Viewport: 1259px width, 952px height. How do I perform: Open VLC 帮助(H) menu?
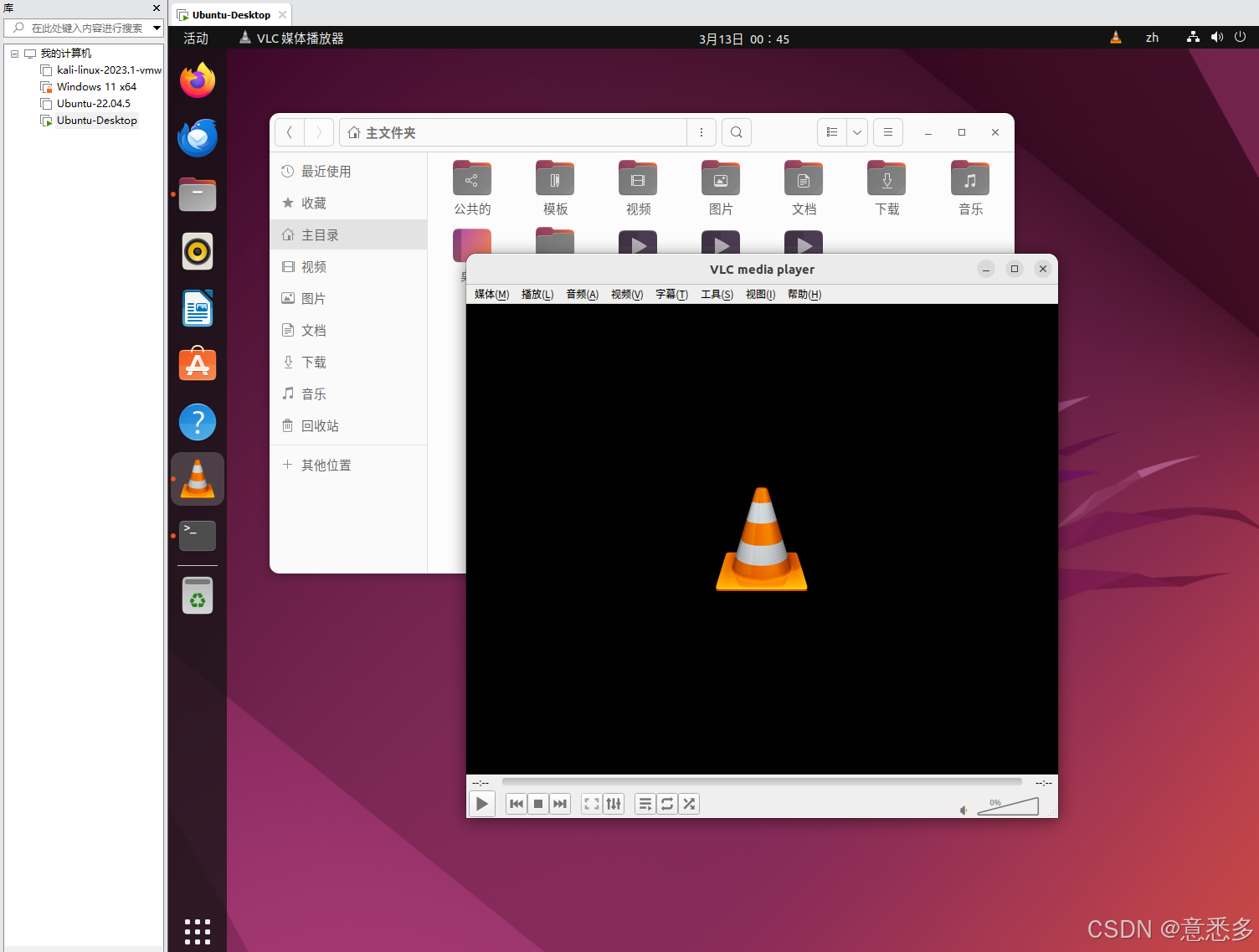(x=804, y=294)
